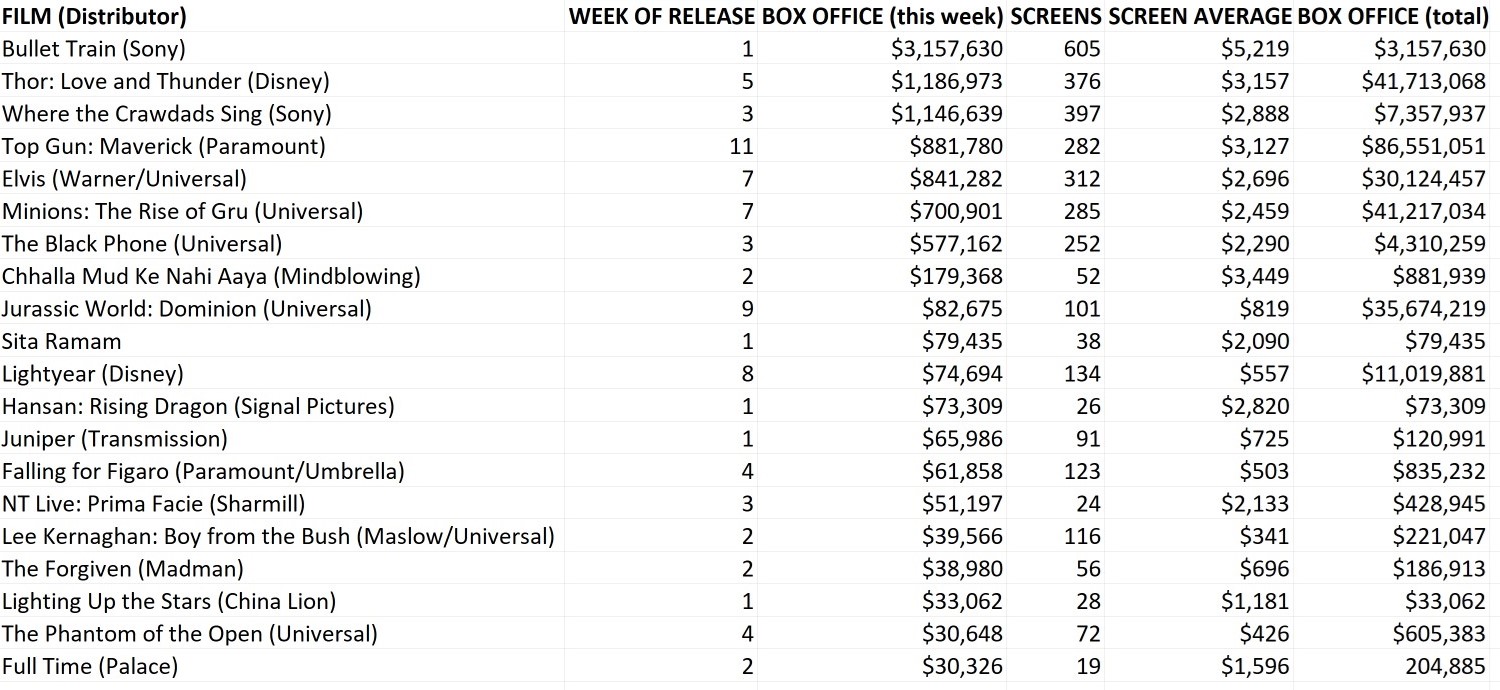Select Minions: The Rise of Gru cell
Screen dimensions: 1500x690
(x=182, y=211)
